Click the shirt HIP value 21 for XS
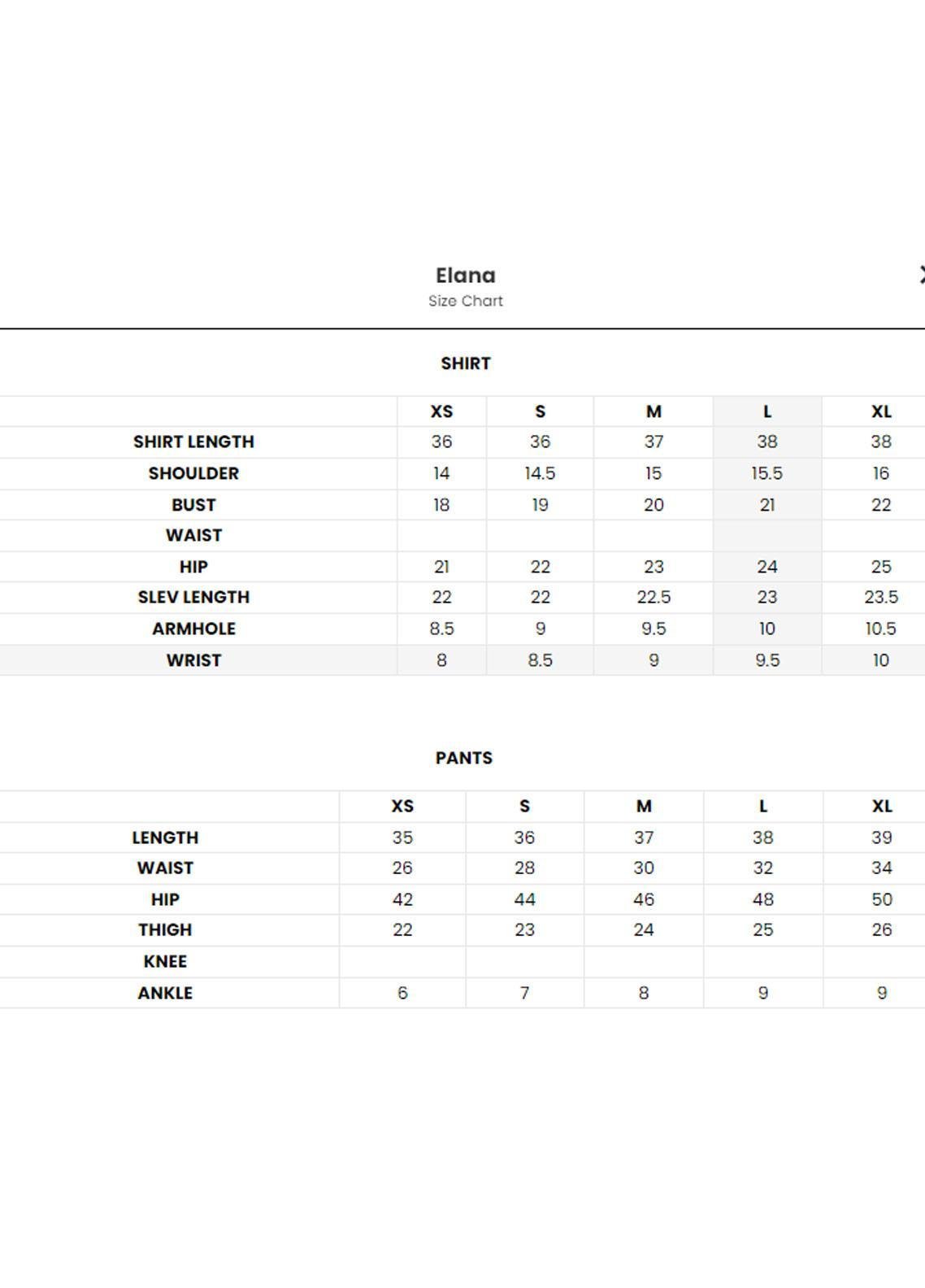The height and width of the screenshot is (1288, 925). tap(441, 567)
